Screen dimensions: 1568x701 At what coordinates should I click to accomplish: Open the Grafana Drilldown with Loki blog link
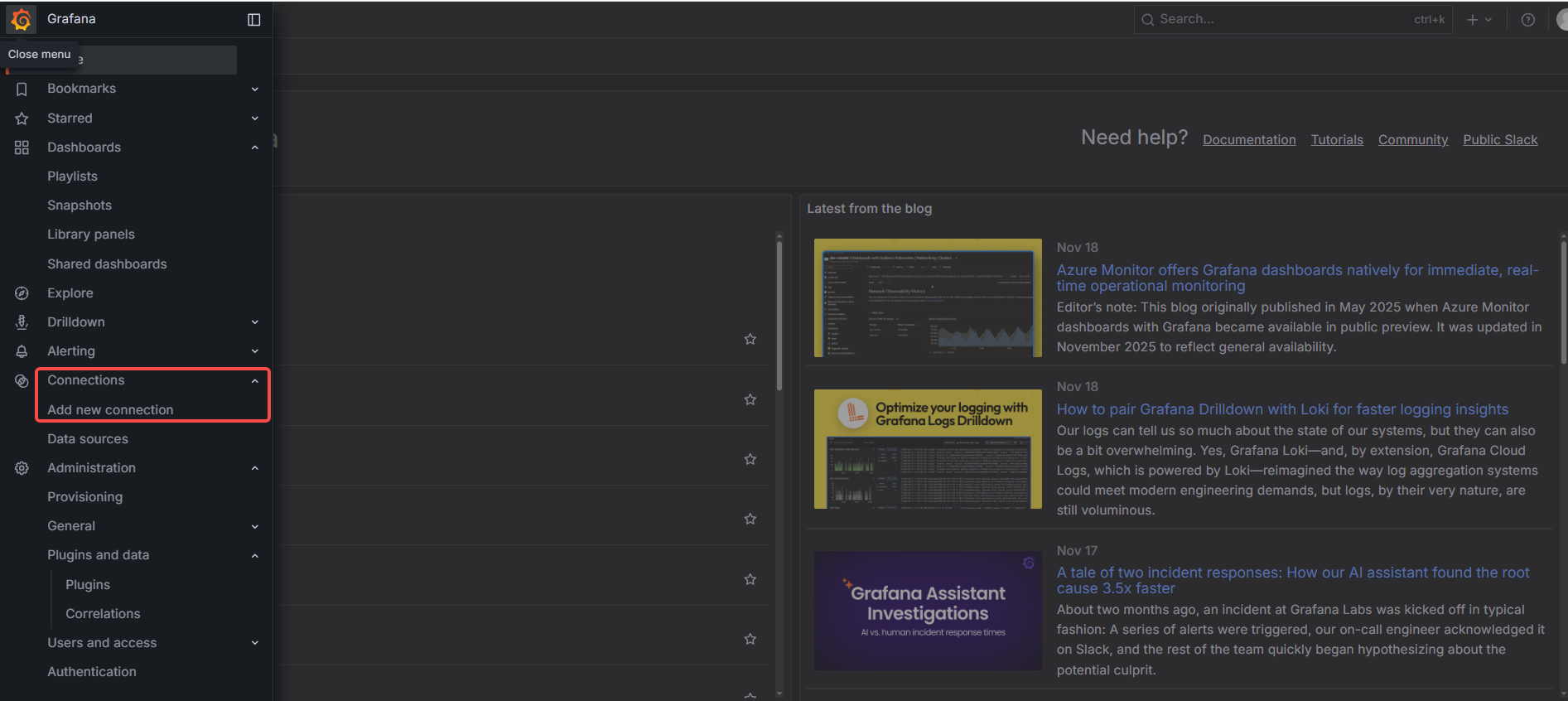click(1282, 409)
